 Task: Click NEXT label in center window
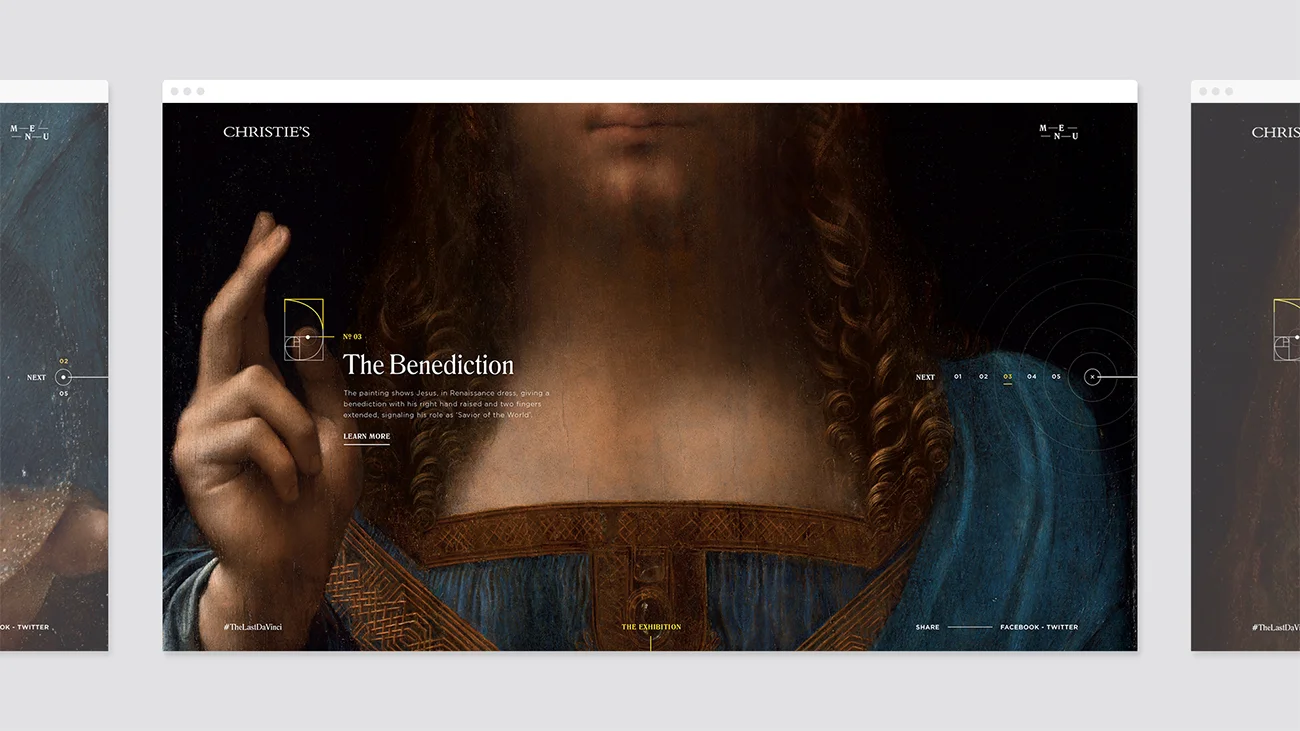(925, 378)
